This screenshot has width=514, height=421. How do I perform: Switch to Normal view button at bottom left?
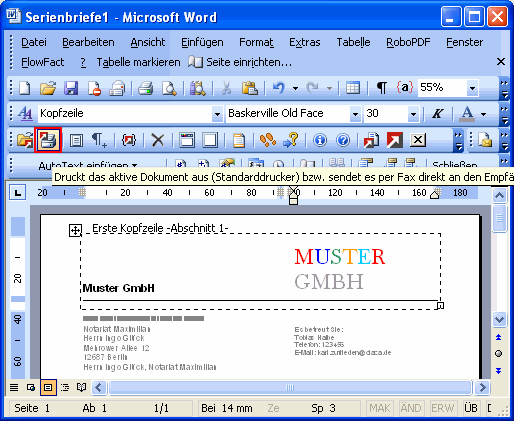pyautogui.click(x=14, y=387)
